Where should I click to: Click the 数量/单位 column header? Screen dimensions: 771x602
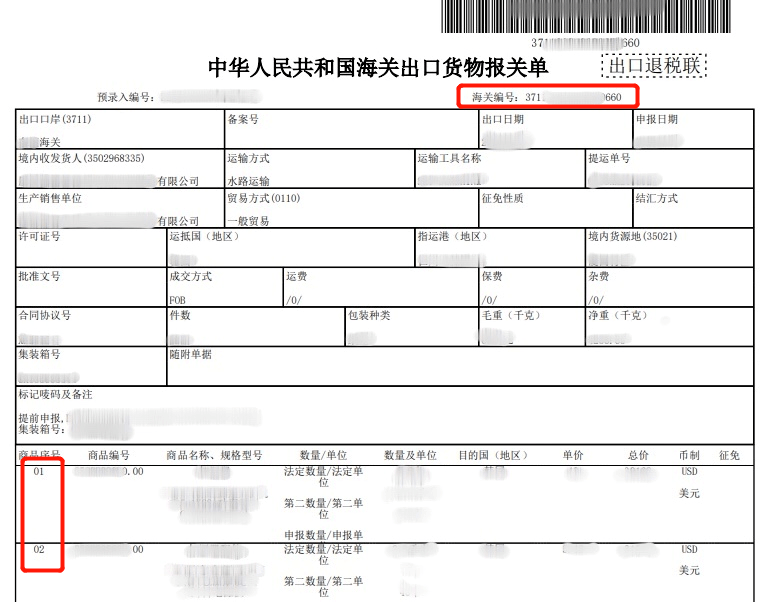(324, 455)
